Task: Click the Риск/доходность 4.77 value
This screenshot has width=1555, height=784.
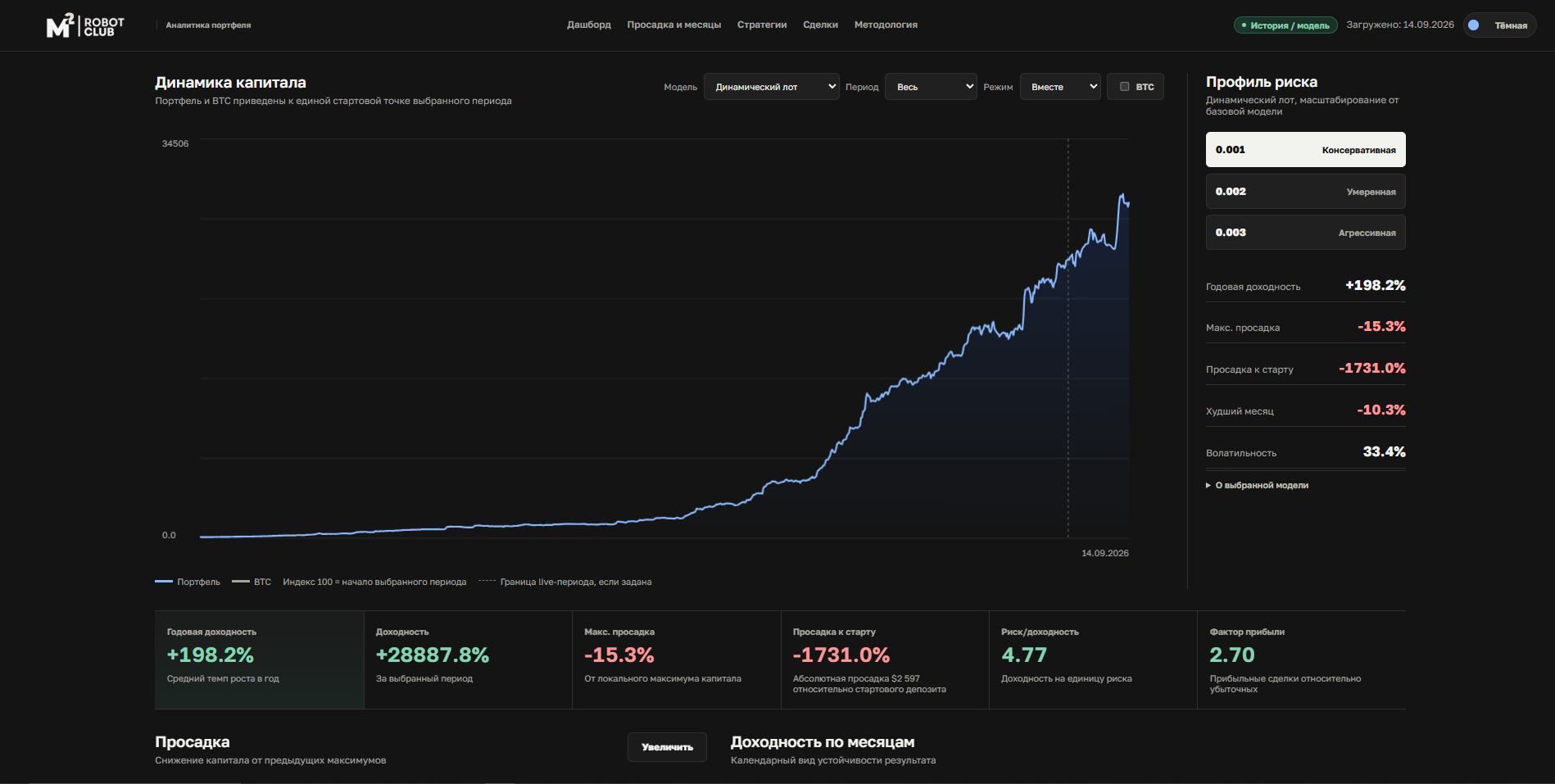Action: pos(1024,655)
